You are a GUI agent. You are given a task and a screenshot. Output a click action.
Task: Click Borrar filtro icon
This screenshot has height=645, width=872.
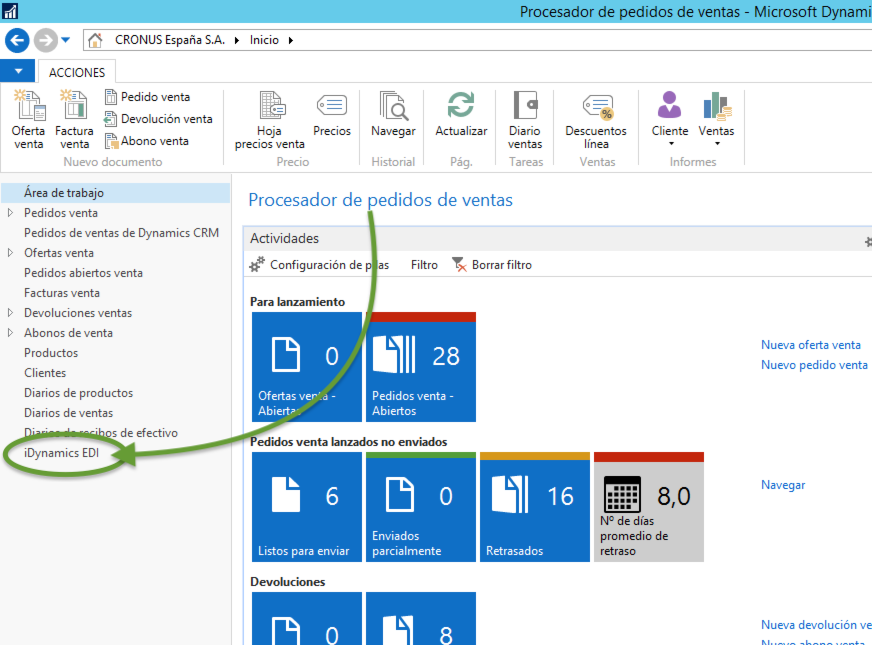(459, 265)
